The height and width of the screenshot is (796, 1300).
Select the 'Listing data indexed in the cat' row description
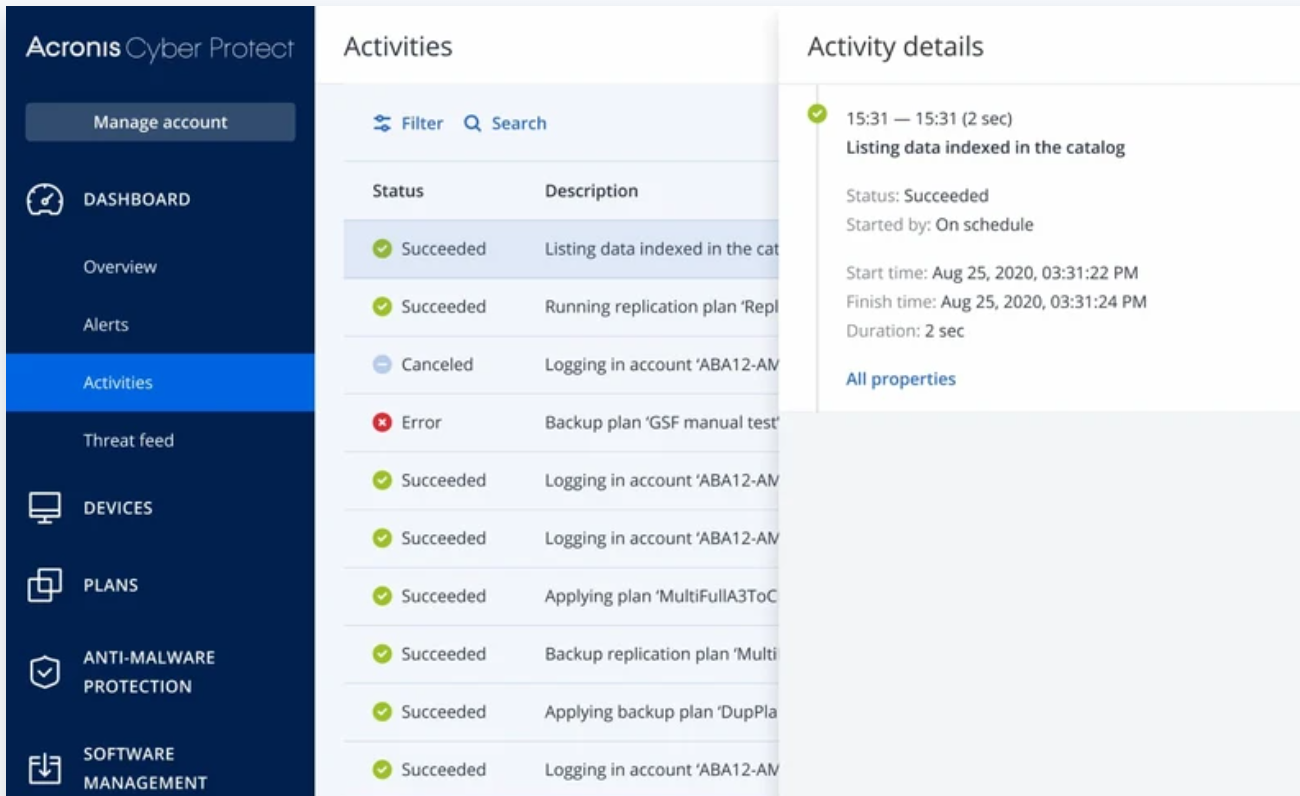tap(661, 249)
